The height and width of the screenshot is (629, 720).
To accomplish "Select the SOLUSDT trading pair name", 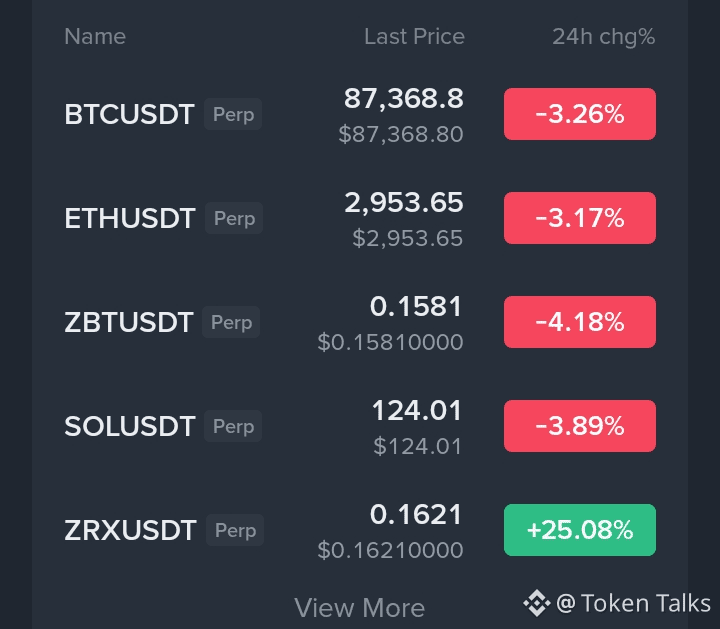I will pos(130,427).
